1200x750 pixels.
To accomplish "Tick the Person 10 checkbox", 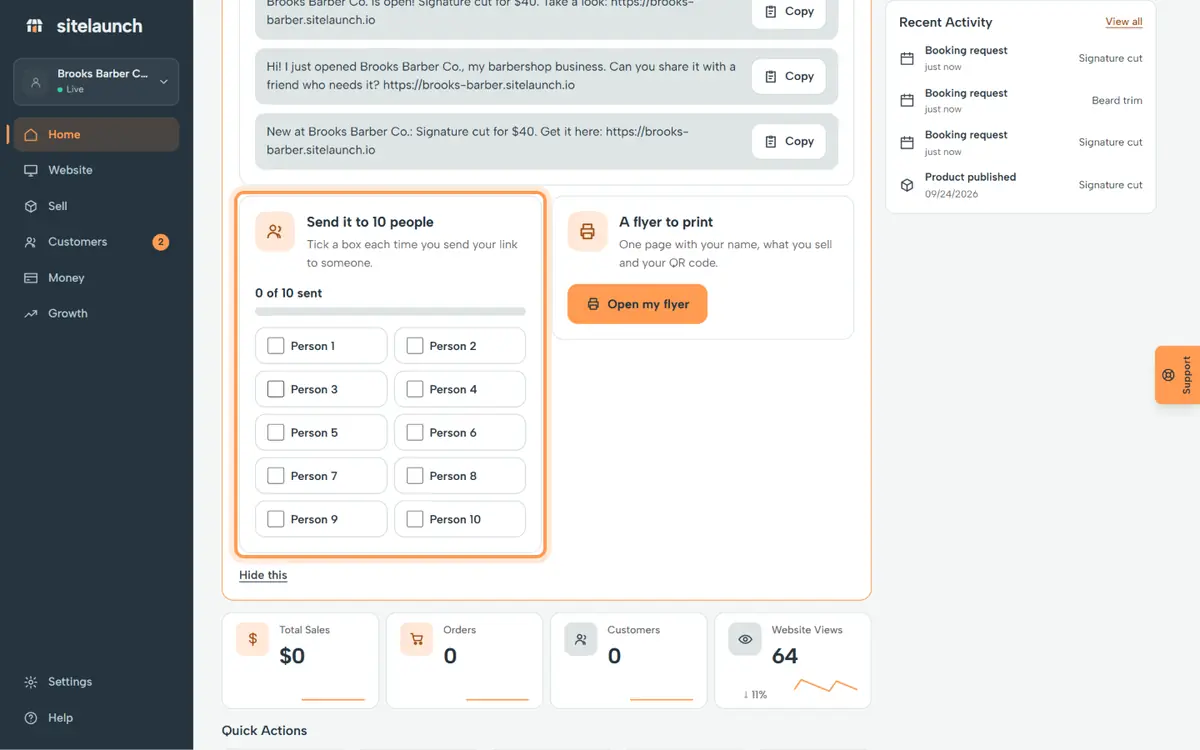I will click(x=415, y=519).
